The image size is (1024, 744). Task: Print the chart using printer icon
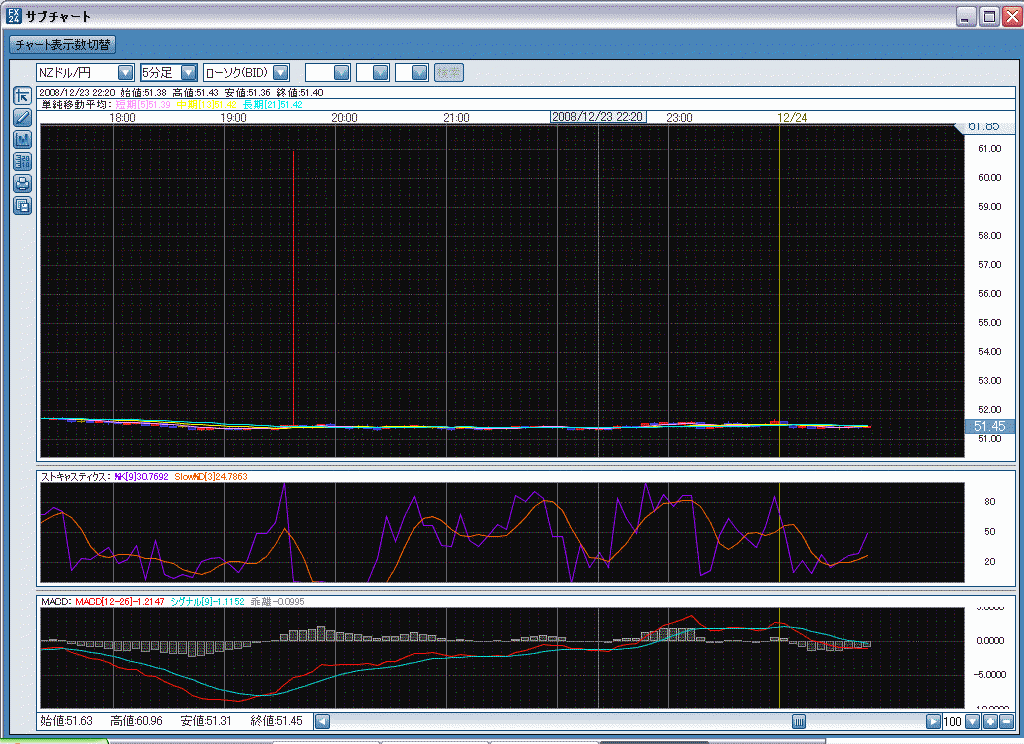click(x=22, y=184)
